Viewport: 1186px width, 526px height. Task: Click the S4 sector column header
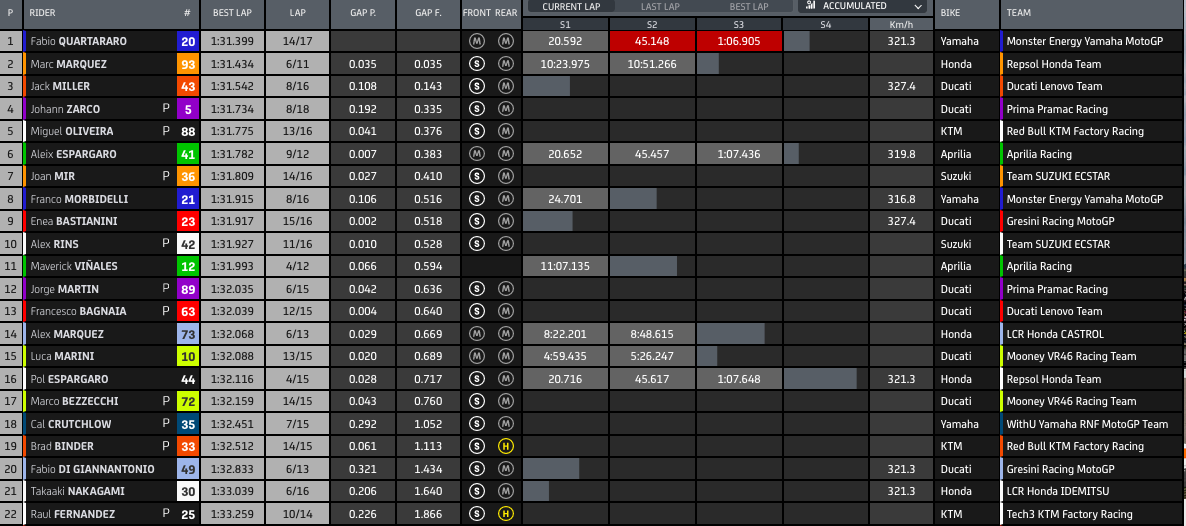825,24
